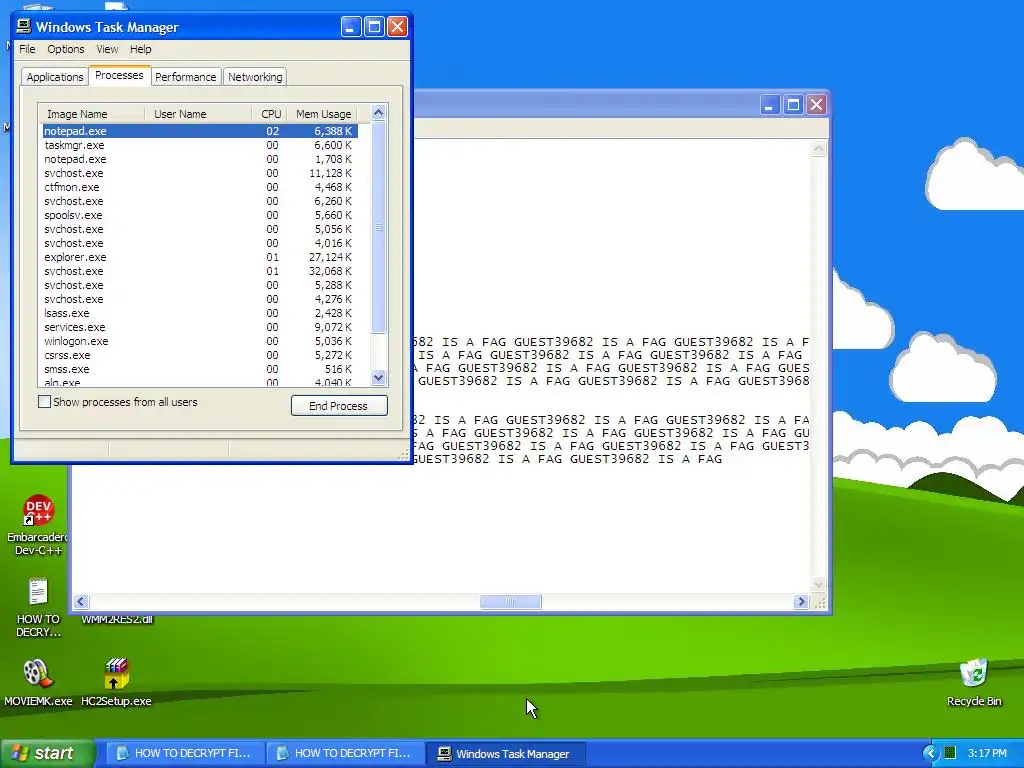
Task: Select the lsass.exe process row
Action: [200, 313]
